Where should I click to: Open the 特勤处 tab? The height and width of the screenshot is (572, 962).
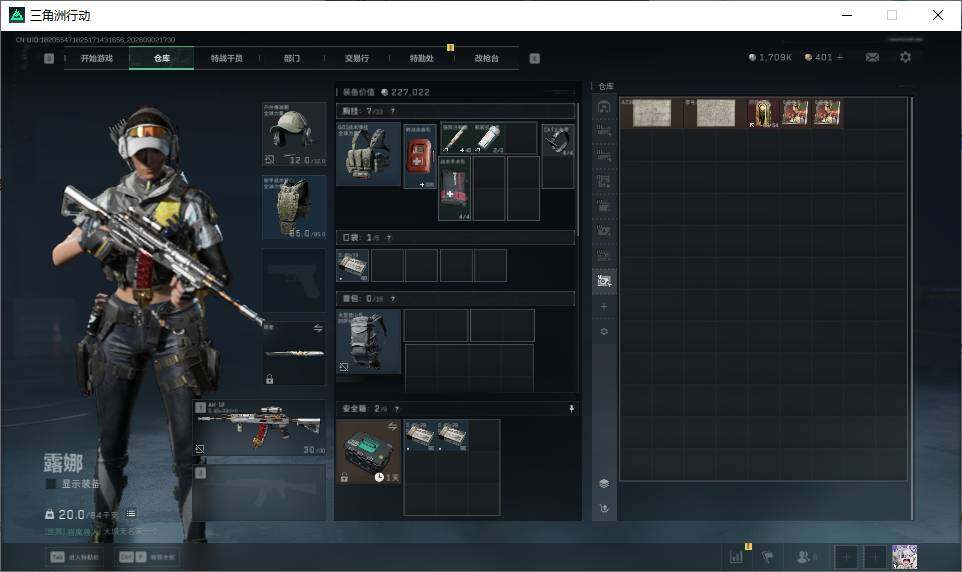421,58
